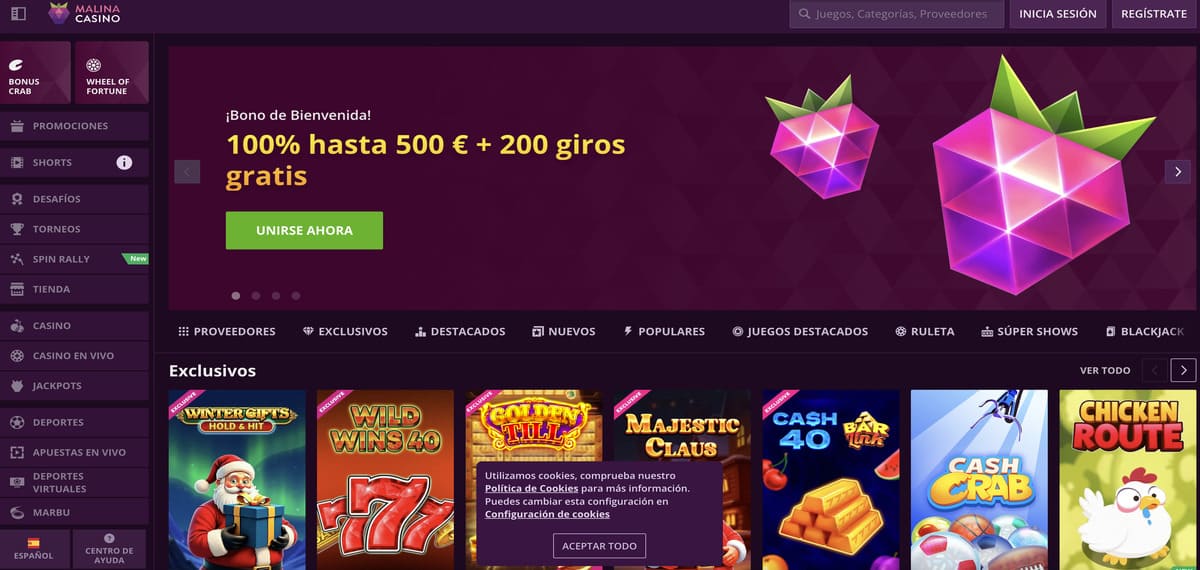This screenshot has width=1200, height=570.
Task: Open Torneos from the sidebar
Action: click(75, 229)
